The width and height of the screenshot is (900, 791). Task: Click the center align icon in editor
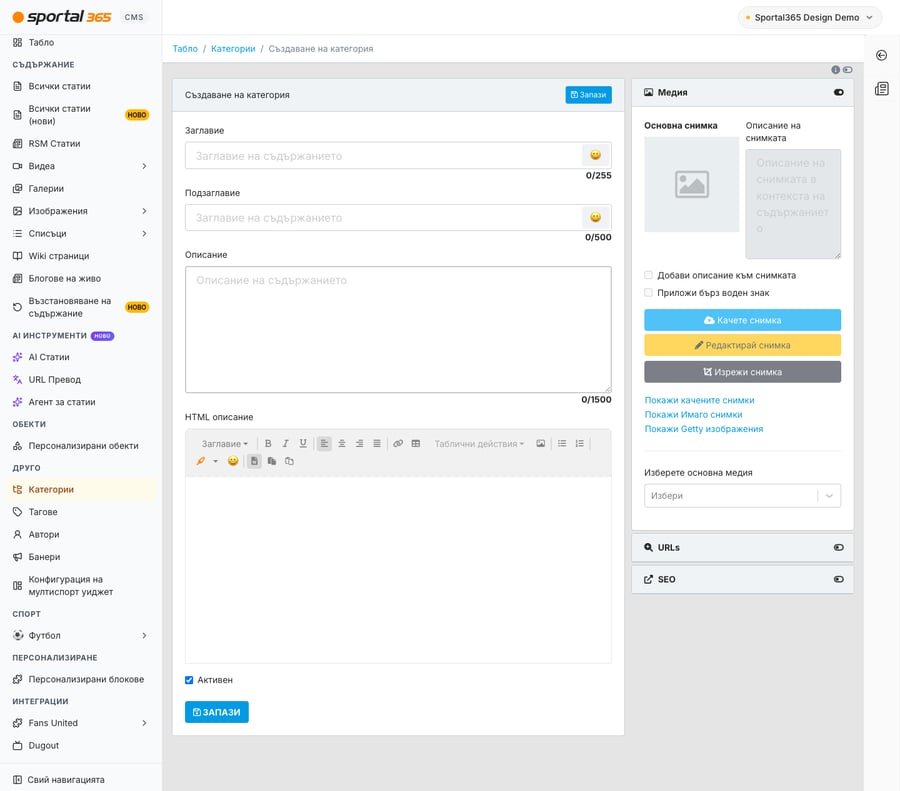point(342,444)
